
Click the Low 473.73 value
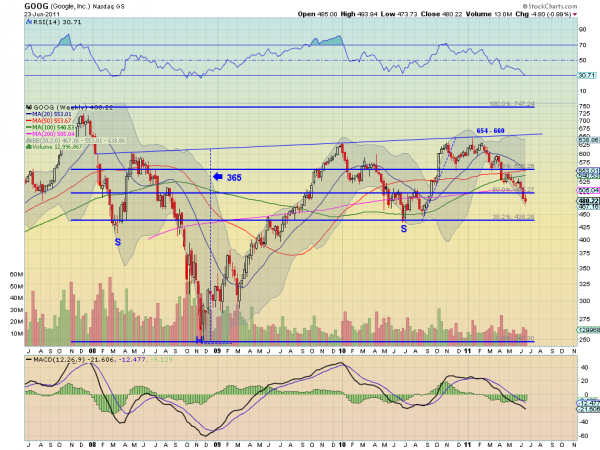tap(399, 14)
